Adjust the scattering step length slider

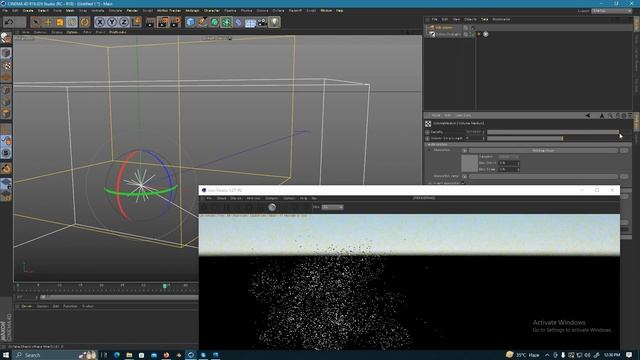point(553,139)
